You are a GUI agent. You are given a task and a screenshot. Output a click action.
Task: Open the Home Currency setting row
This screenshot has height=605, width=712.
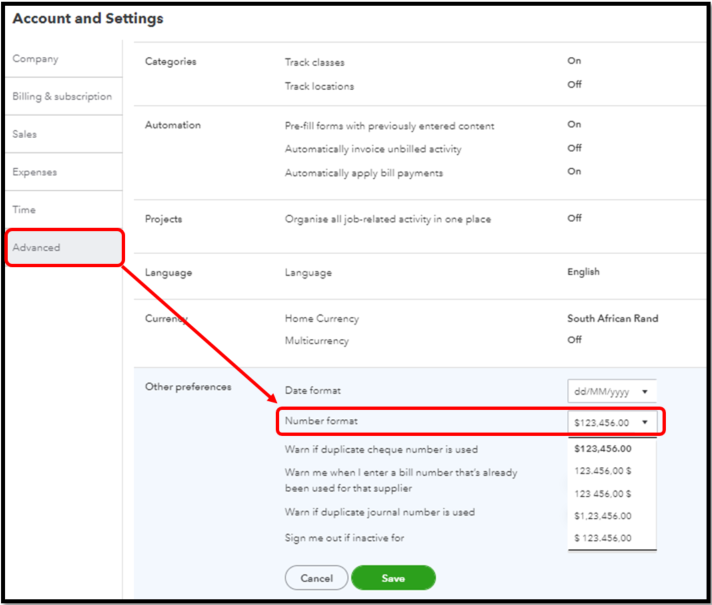coord(420,319)
